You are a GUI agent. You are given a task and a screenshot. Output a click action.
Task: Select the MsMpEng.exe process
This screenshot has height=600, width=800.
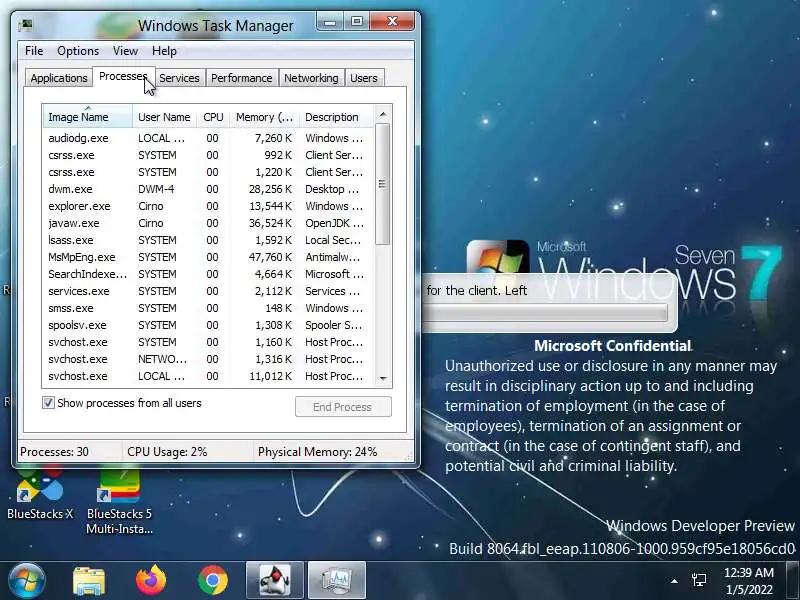pos(208,257)
